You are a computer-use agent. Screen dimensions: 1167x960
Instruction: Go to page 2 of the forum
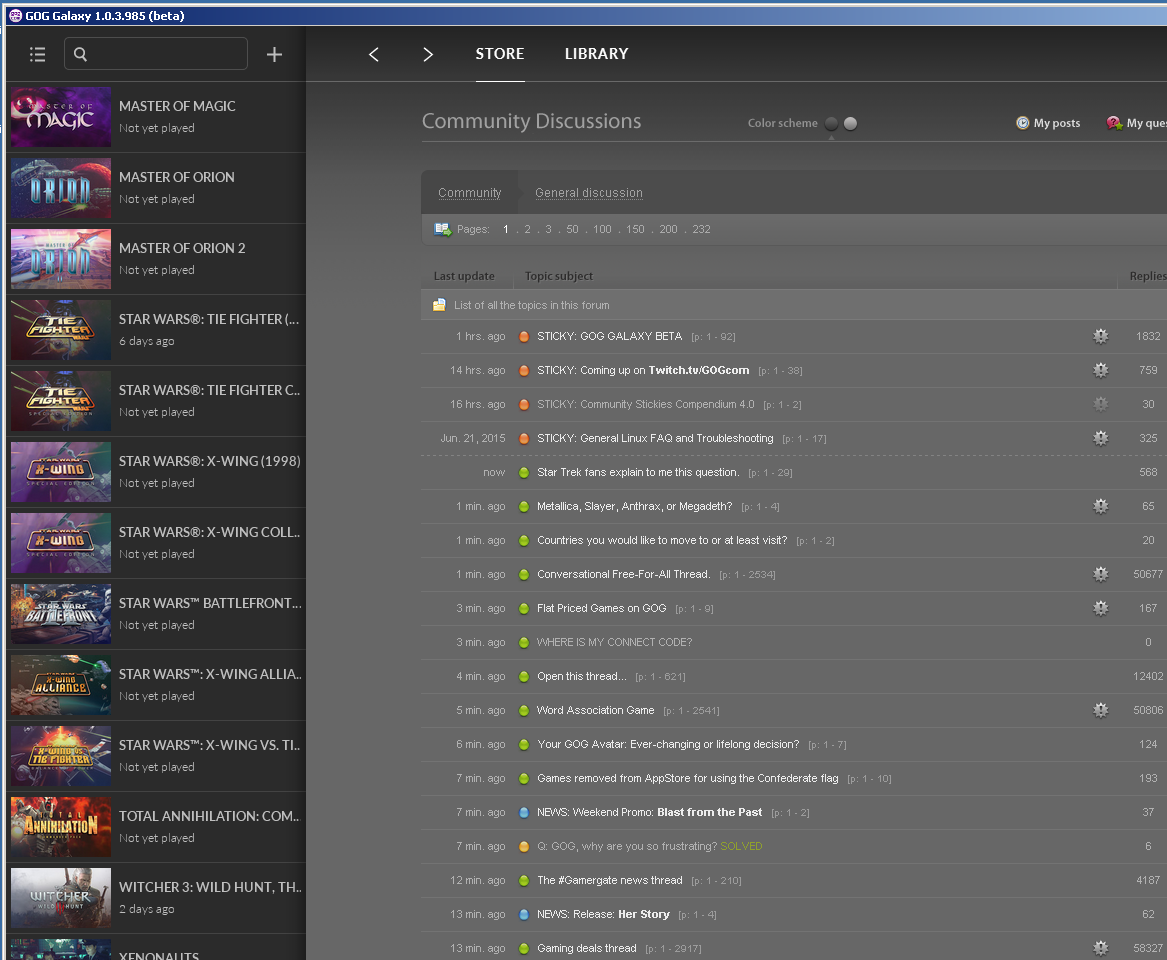[528, 229]
